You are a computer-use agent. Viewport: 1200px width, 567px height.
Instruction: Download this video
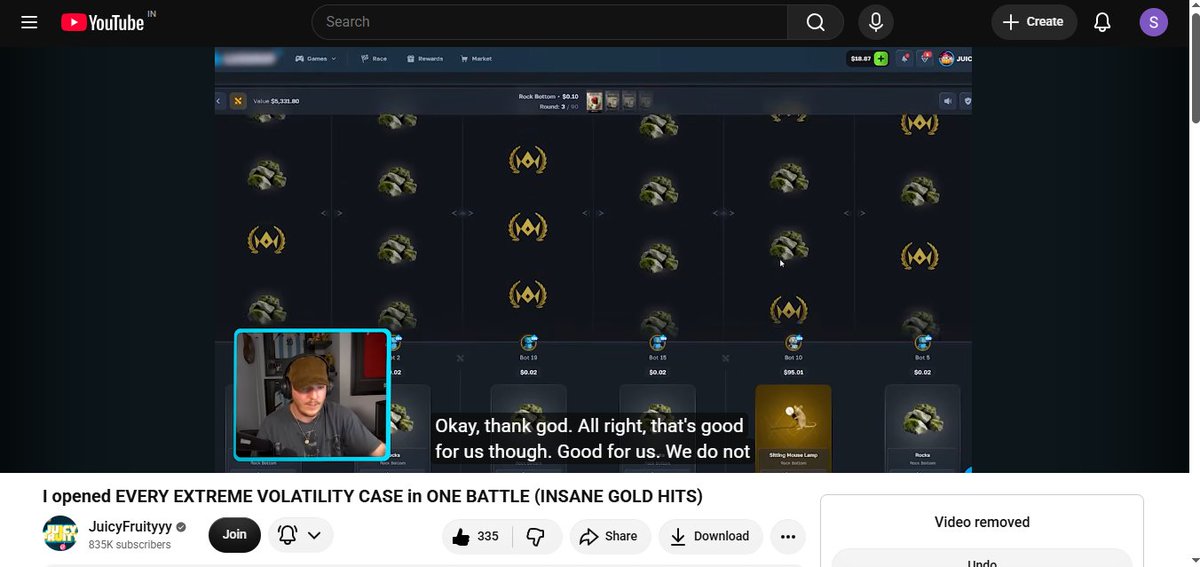click(x=710, y=536)
